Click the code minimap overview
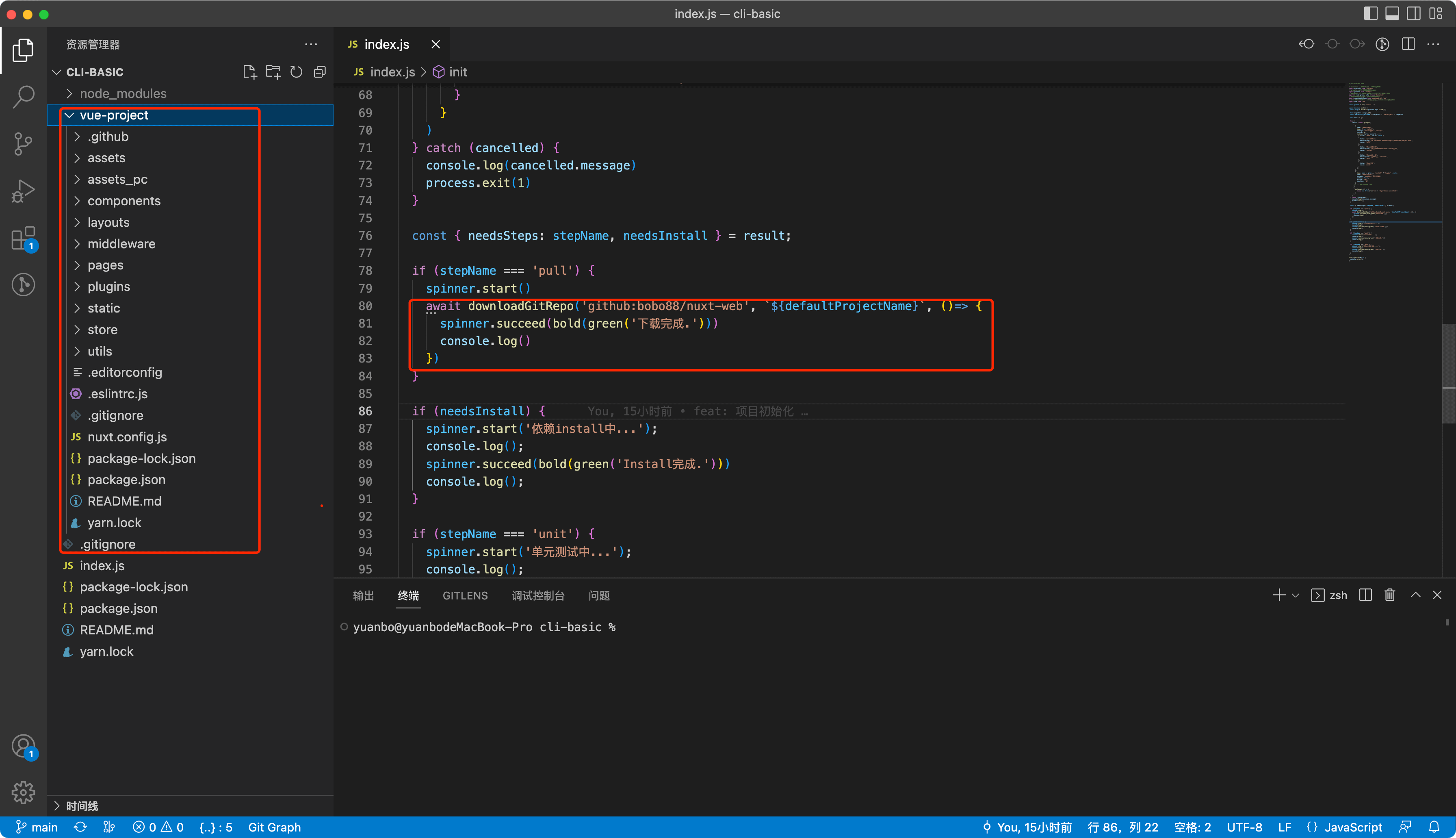 point(1394,173)
